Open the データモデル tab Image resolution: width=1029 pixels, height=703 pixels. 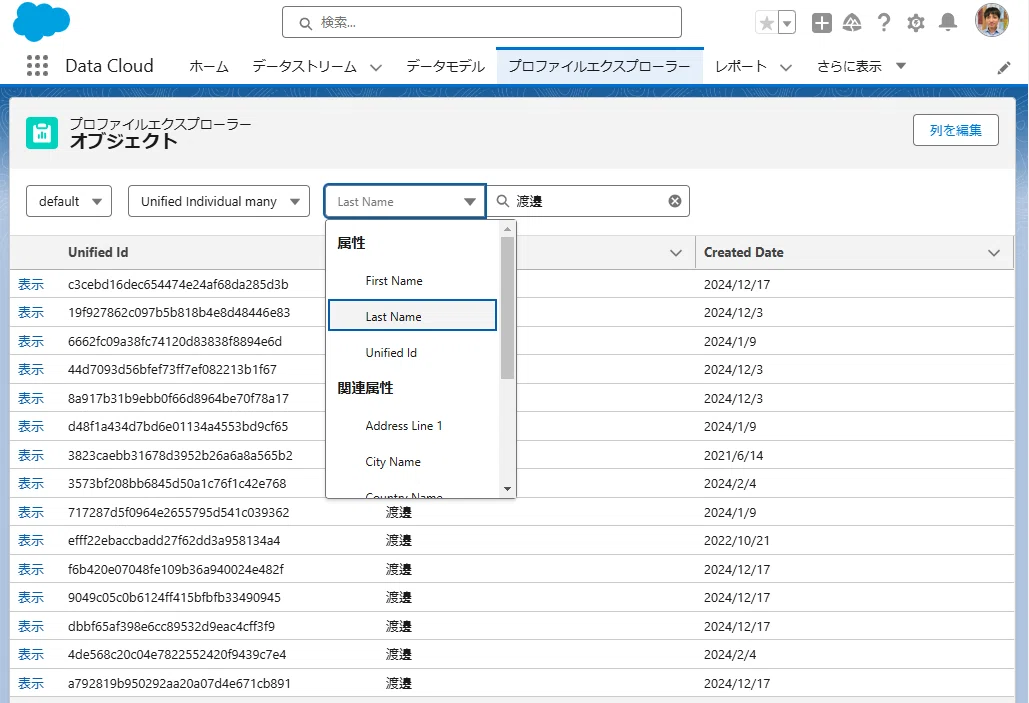[x=445, y=66]
